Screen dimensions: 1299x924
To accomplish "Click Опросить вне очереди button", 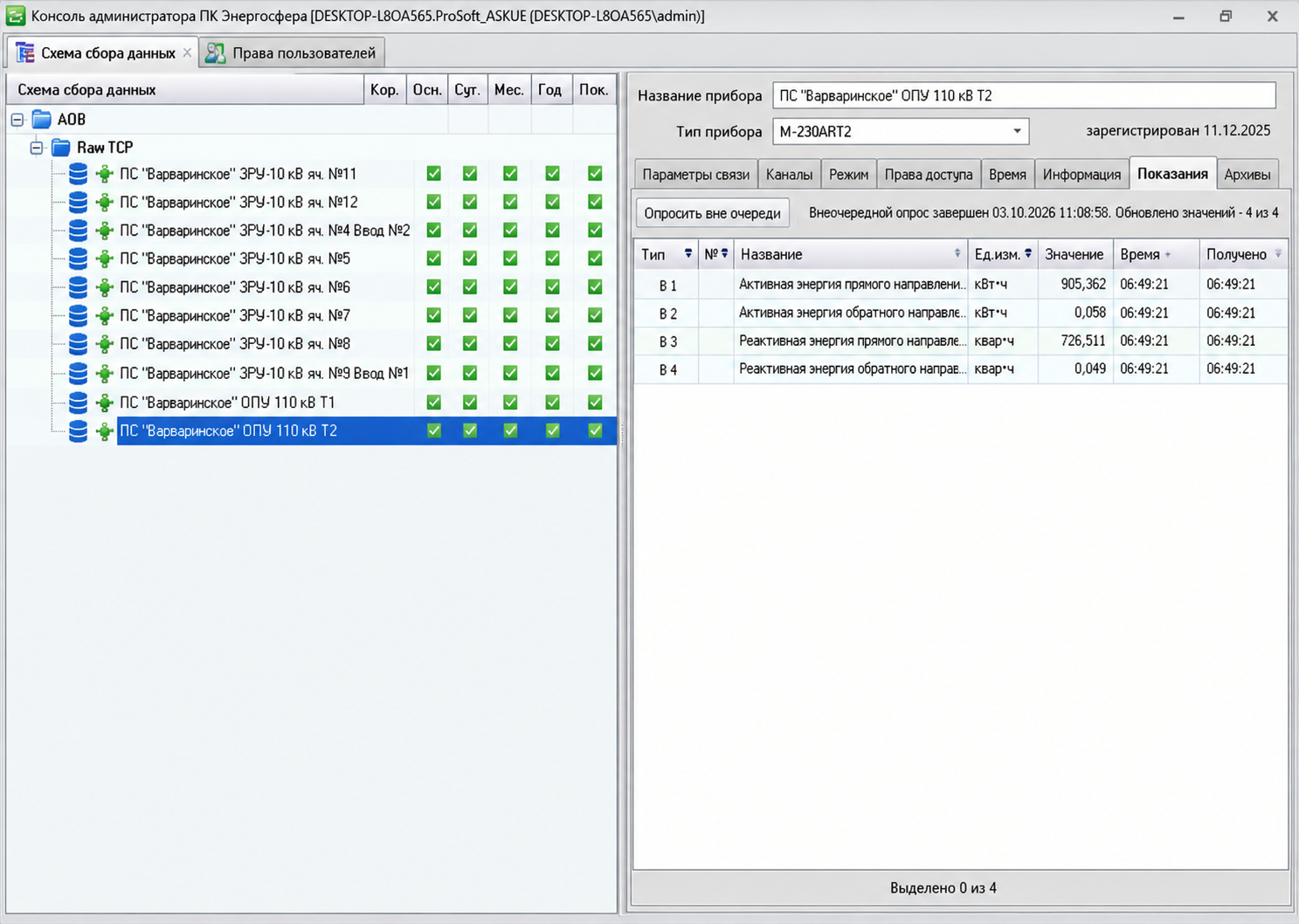I will pyautogui.click(x=712, y=213).
